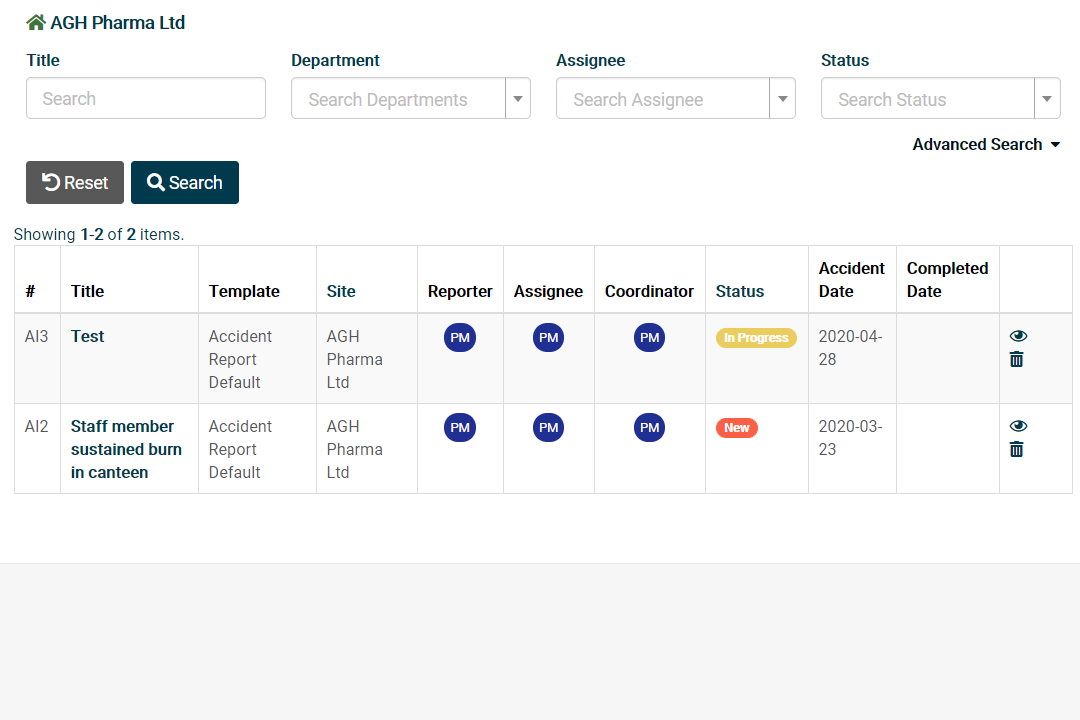The height and width of the screenshot is (720, 1080).
Task: Click the Completed Date column header
Action: [x=948, y=280]
